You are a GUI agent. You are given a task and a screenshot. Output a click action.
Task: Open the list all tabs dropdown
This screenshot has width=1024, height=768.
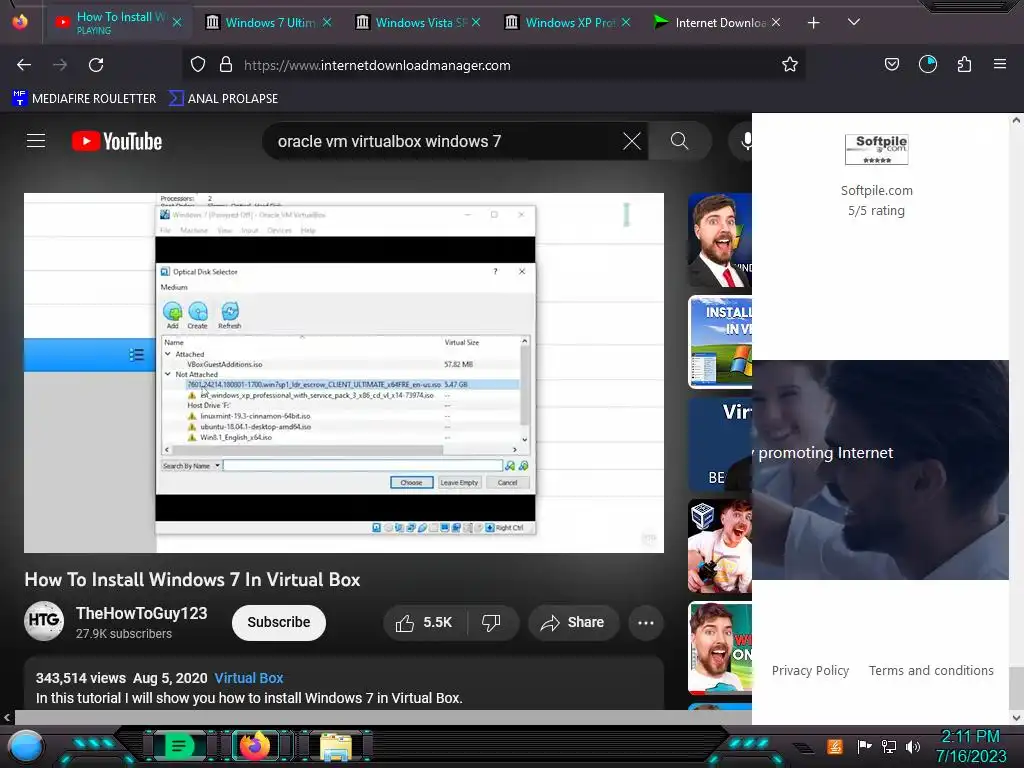pos(854,22)
